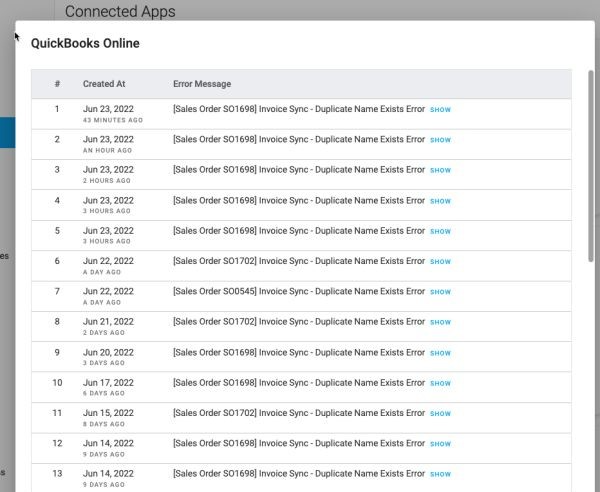600x492 pixels.
Task: Click the Jun 17, 2022 date cell
Action: [x=108, y=383]
